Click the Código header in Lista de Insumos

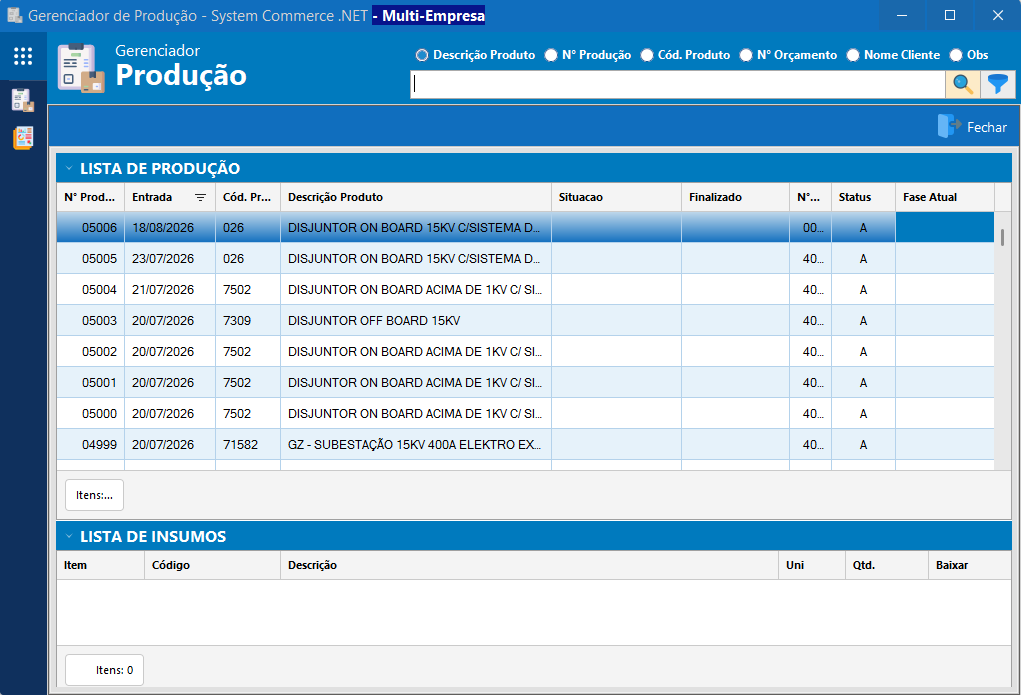[x=212, y=565]
